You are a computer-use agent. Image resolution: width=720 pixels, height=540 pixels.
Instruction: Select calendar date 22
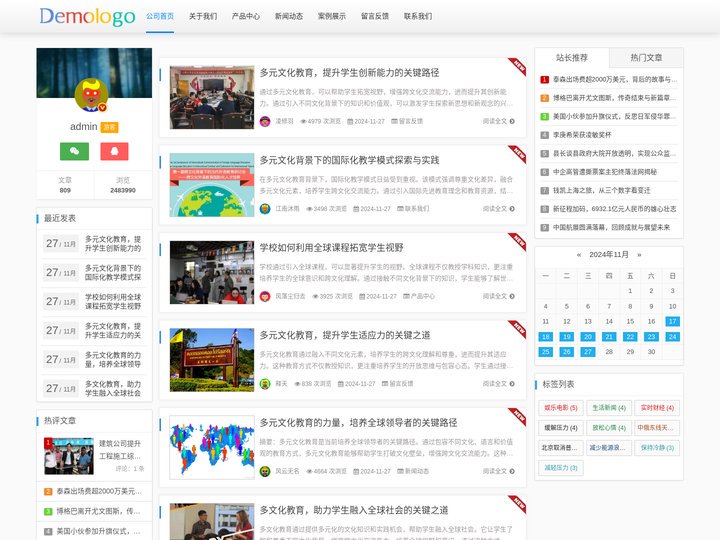(630, 337)
